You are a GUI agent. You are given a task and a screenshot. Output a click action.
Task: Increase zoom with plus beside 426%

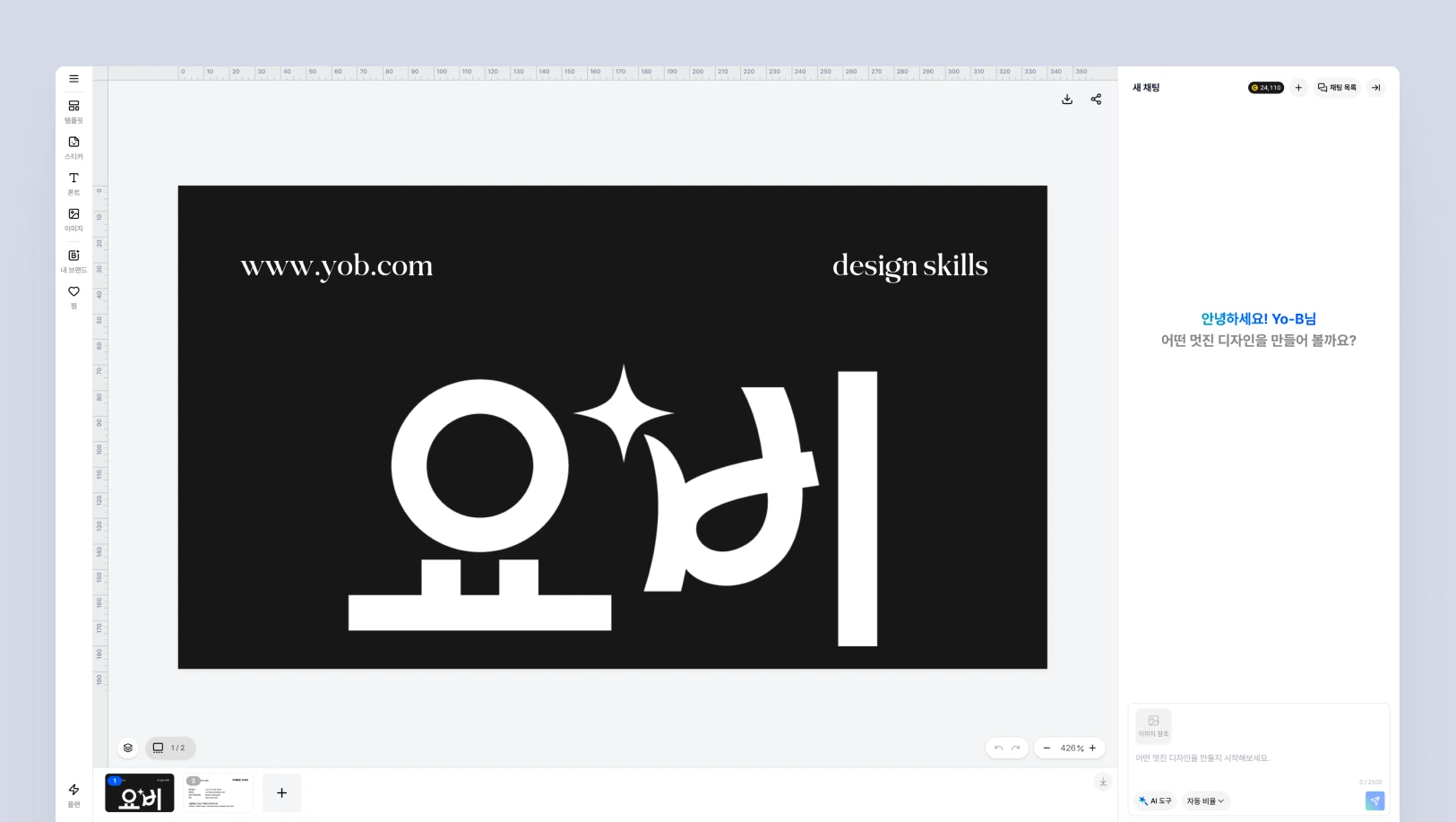coord(1092,748)
